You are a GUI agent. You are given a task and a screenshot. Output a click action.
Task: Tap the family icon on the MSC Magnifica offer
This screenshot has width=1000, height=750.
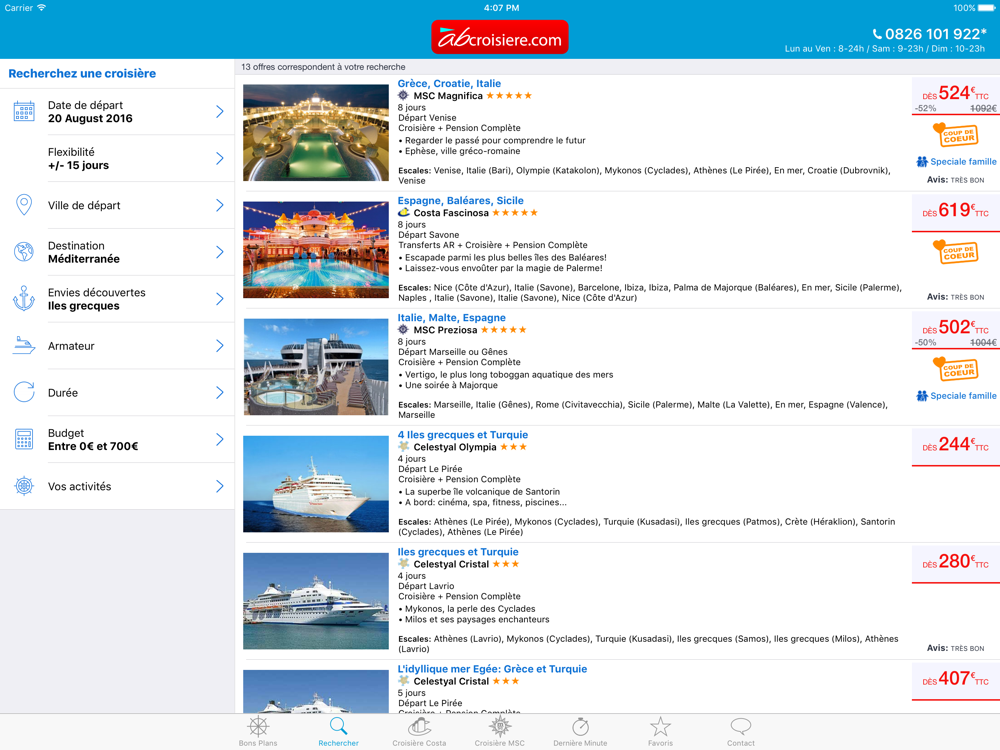tap(922, 161)
